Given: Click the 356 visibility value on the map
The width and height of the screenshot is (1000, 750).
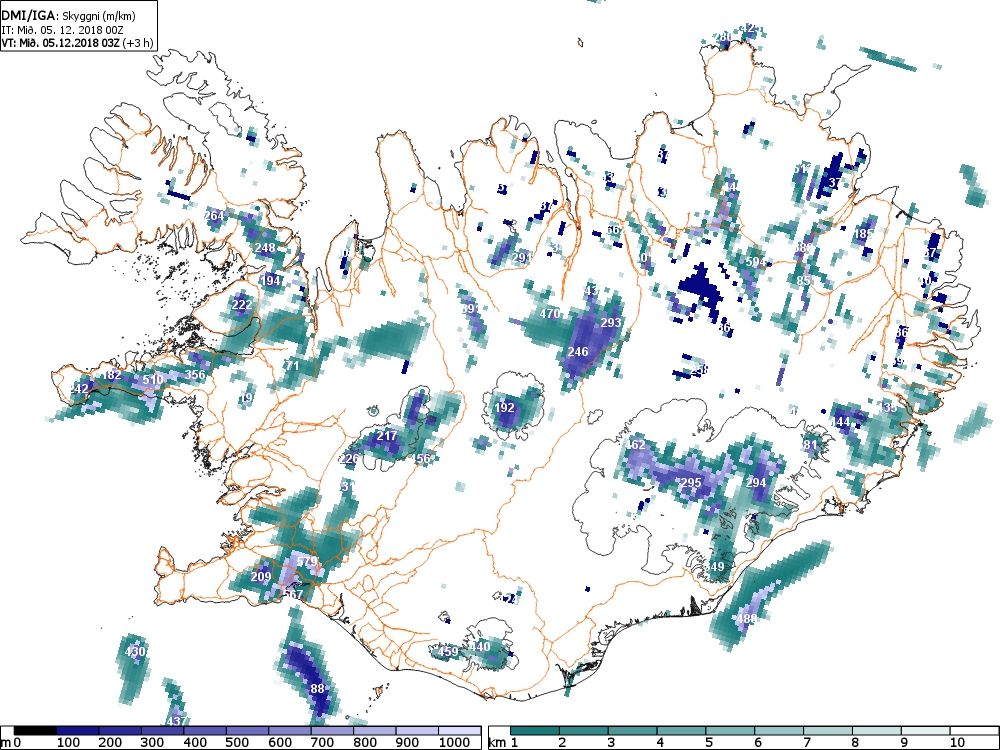Looking at the screenshot, I should [195, 375].
